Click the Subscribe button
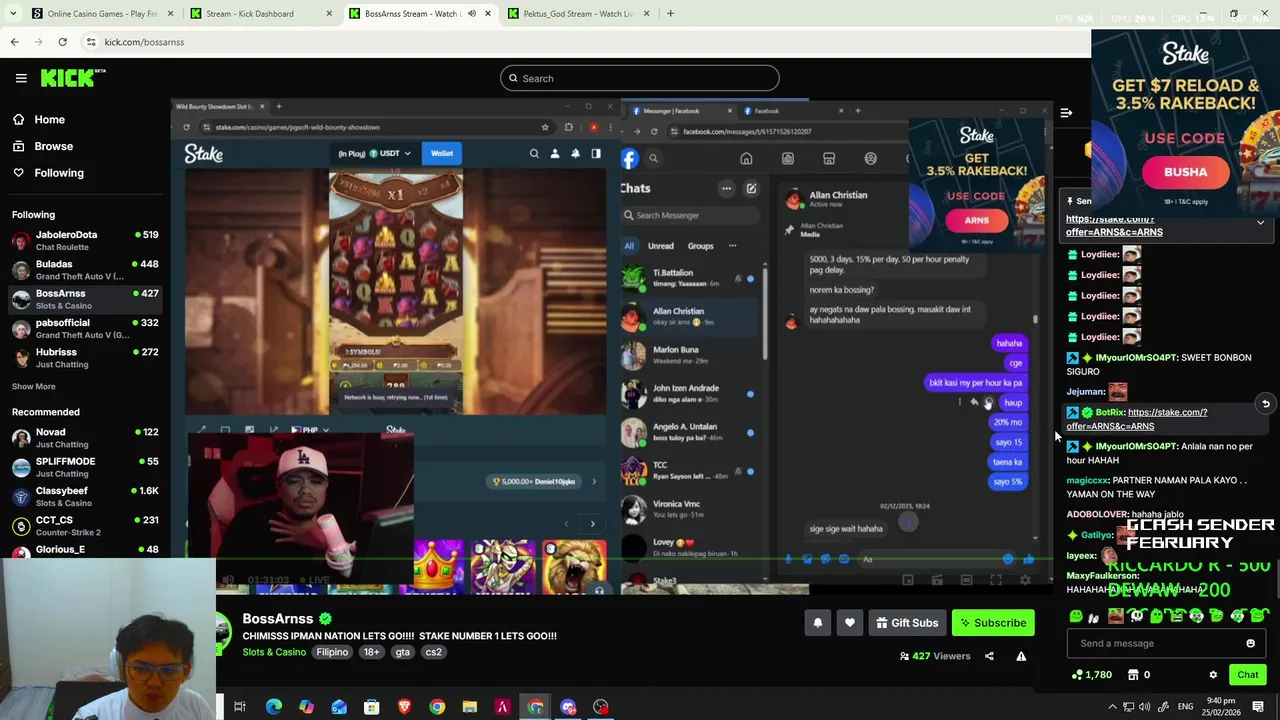 tap(993, 623)
